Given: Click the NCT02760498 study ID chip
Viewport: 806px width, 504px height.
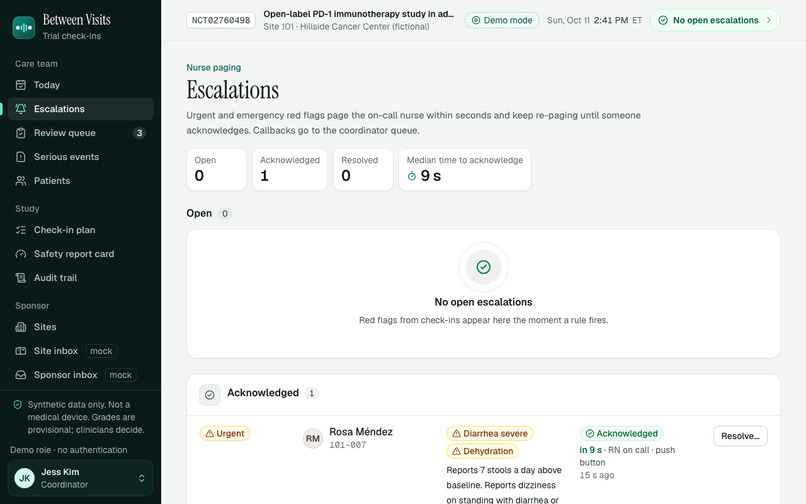Looking at the screenshot, I should coord(221,20).
